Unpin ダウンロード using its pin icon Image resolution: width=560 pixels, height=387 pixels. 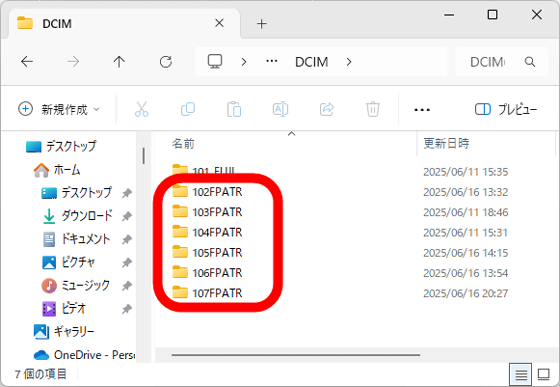(x=127, y=216)
